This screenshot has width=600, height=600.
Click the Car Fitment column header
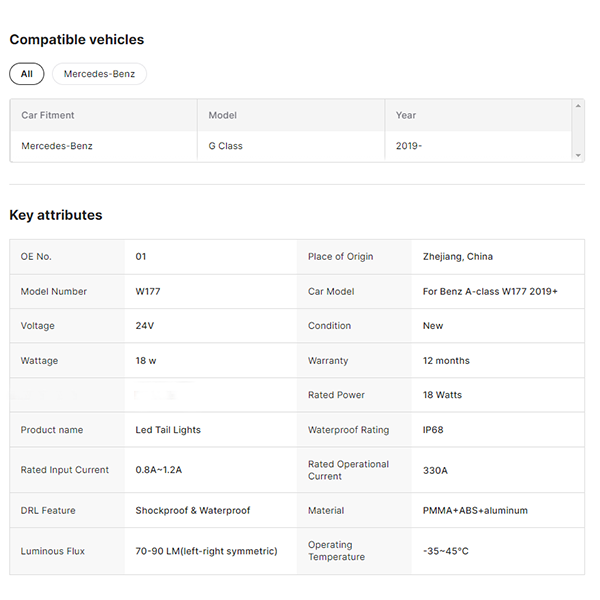pos(48,115)
